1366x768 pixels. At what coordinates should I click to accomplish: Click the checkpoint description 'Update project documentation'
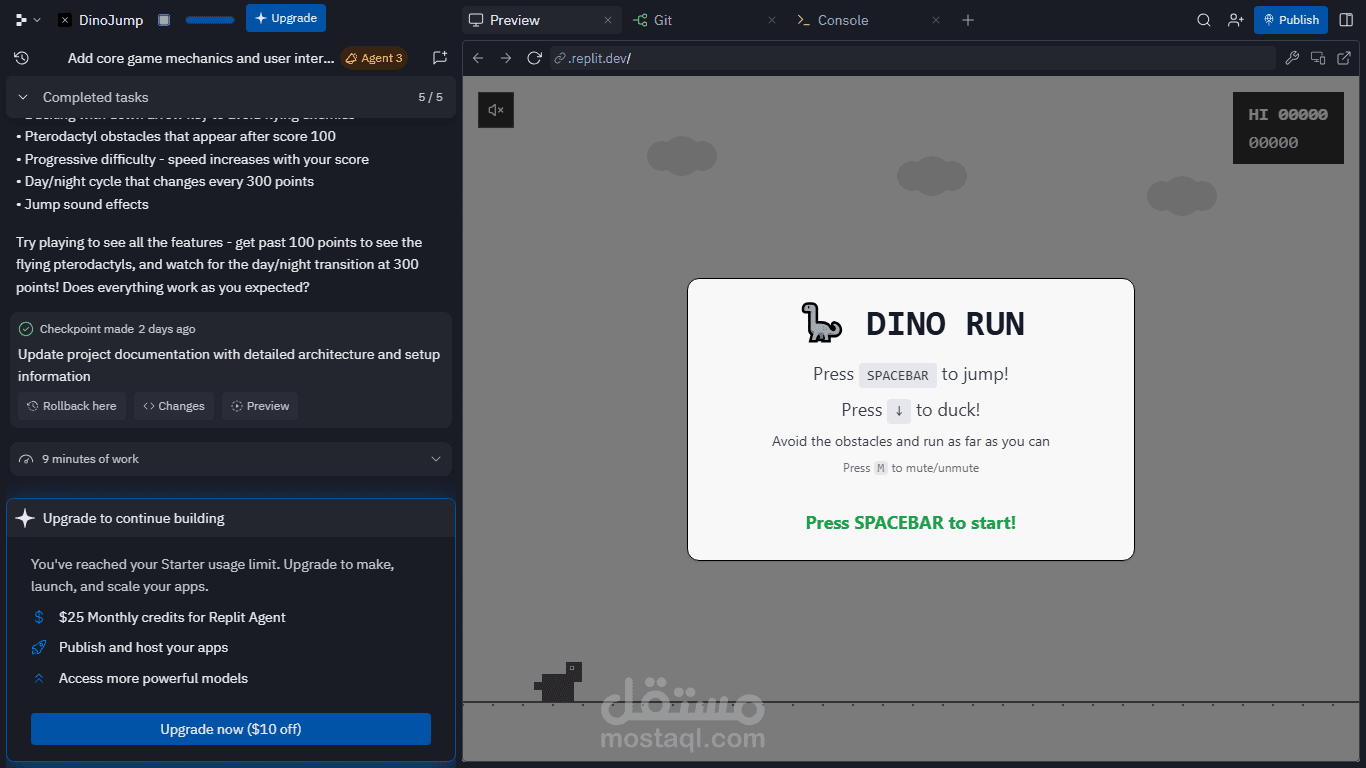229,365
